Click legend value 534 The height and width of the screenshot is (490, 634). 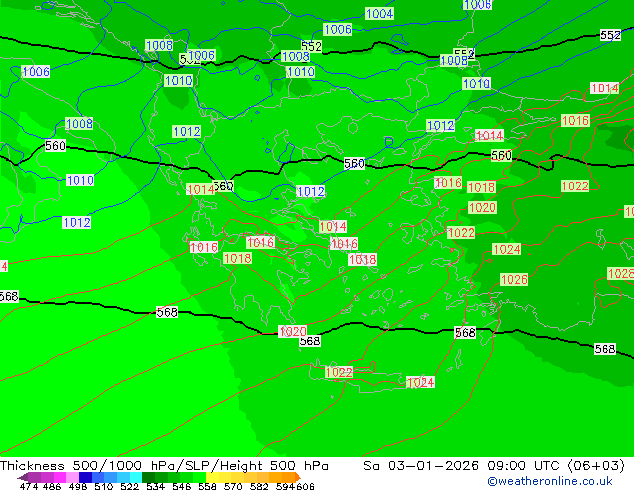click(155, 486)
